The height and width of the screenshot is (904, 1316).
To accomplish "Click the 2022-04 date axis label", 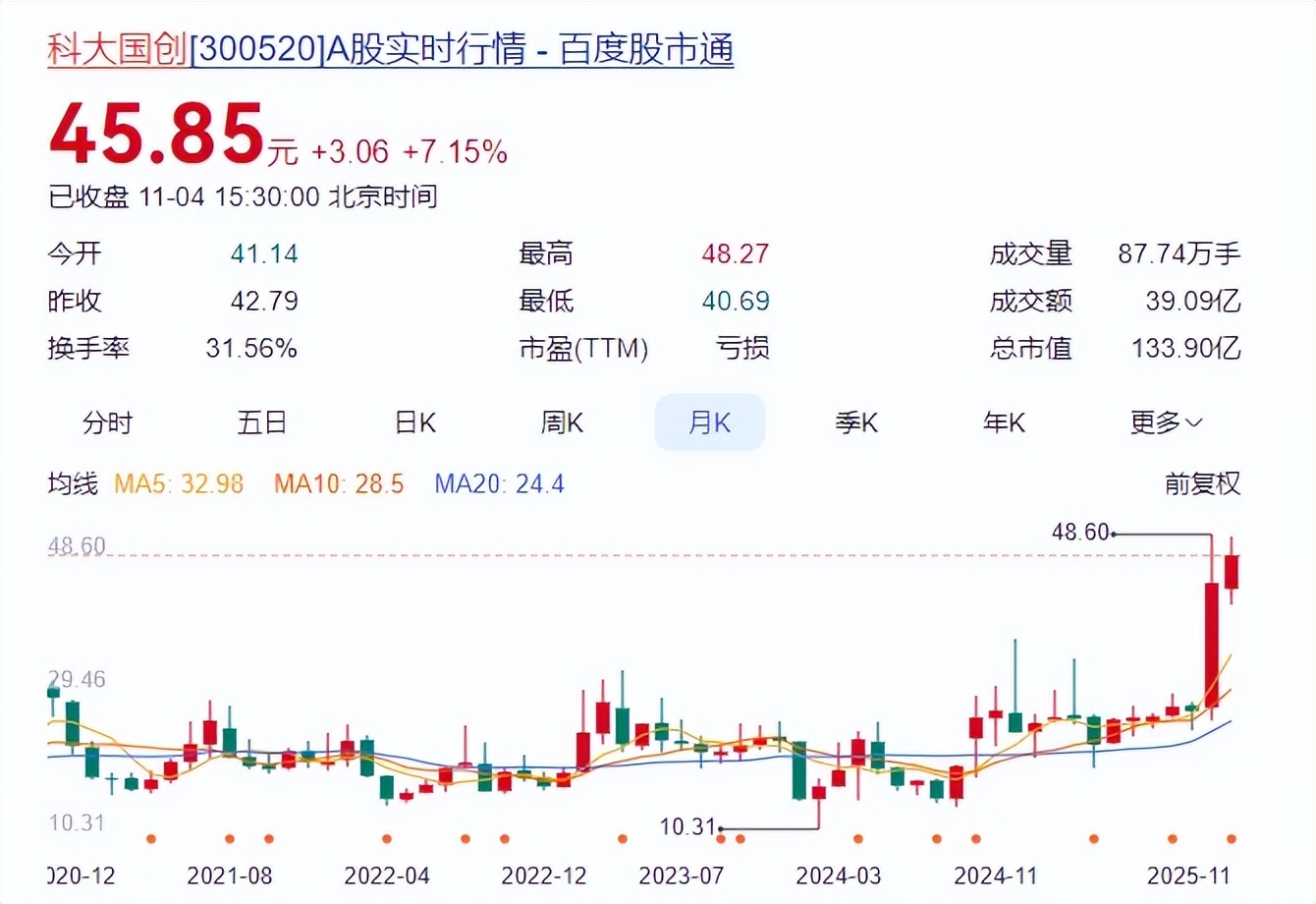I will (x=387, y=876).
